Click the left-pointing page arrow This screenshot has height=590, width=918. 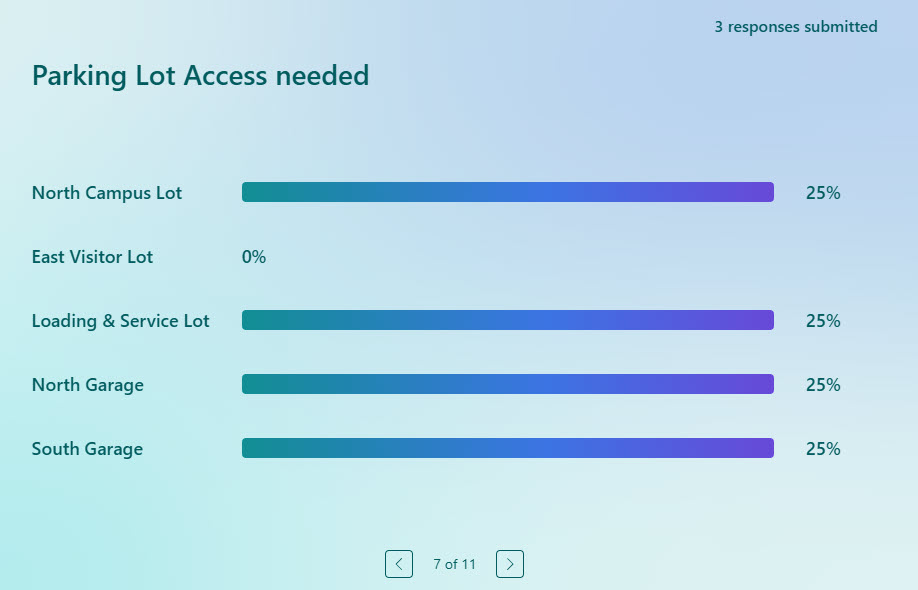[399, 564]
